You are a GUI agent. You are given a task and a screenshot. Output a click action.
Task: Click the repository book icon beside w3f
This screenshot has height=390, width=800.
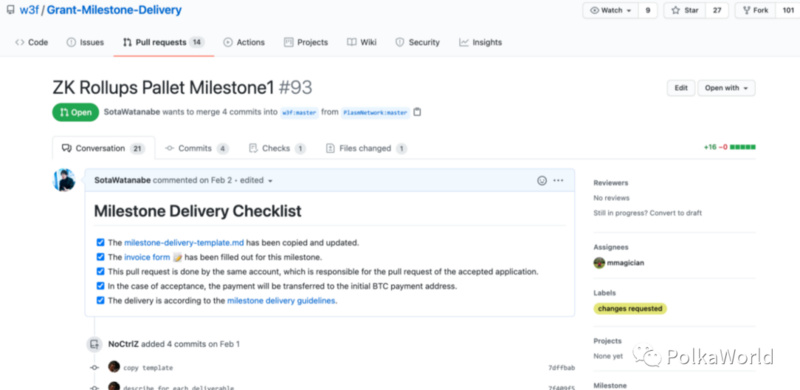(x=10, y=10)
